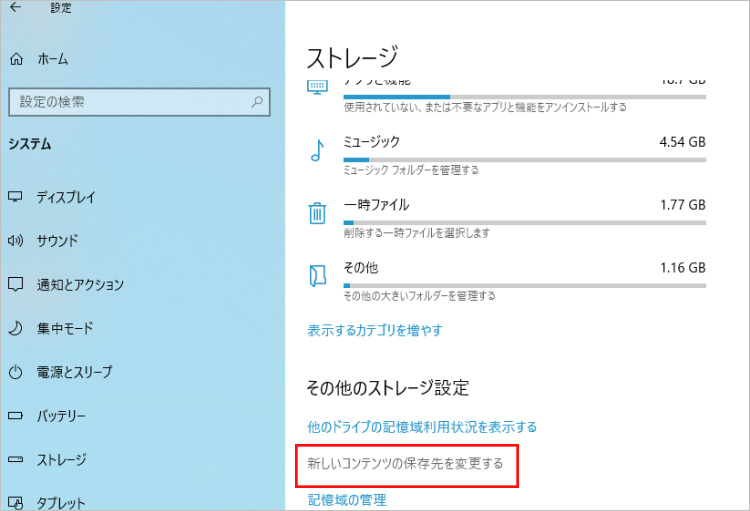Open 記憶域の管理 link

pyautogui.click(x=346, y=500)
